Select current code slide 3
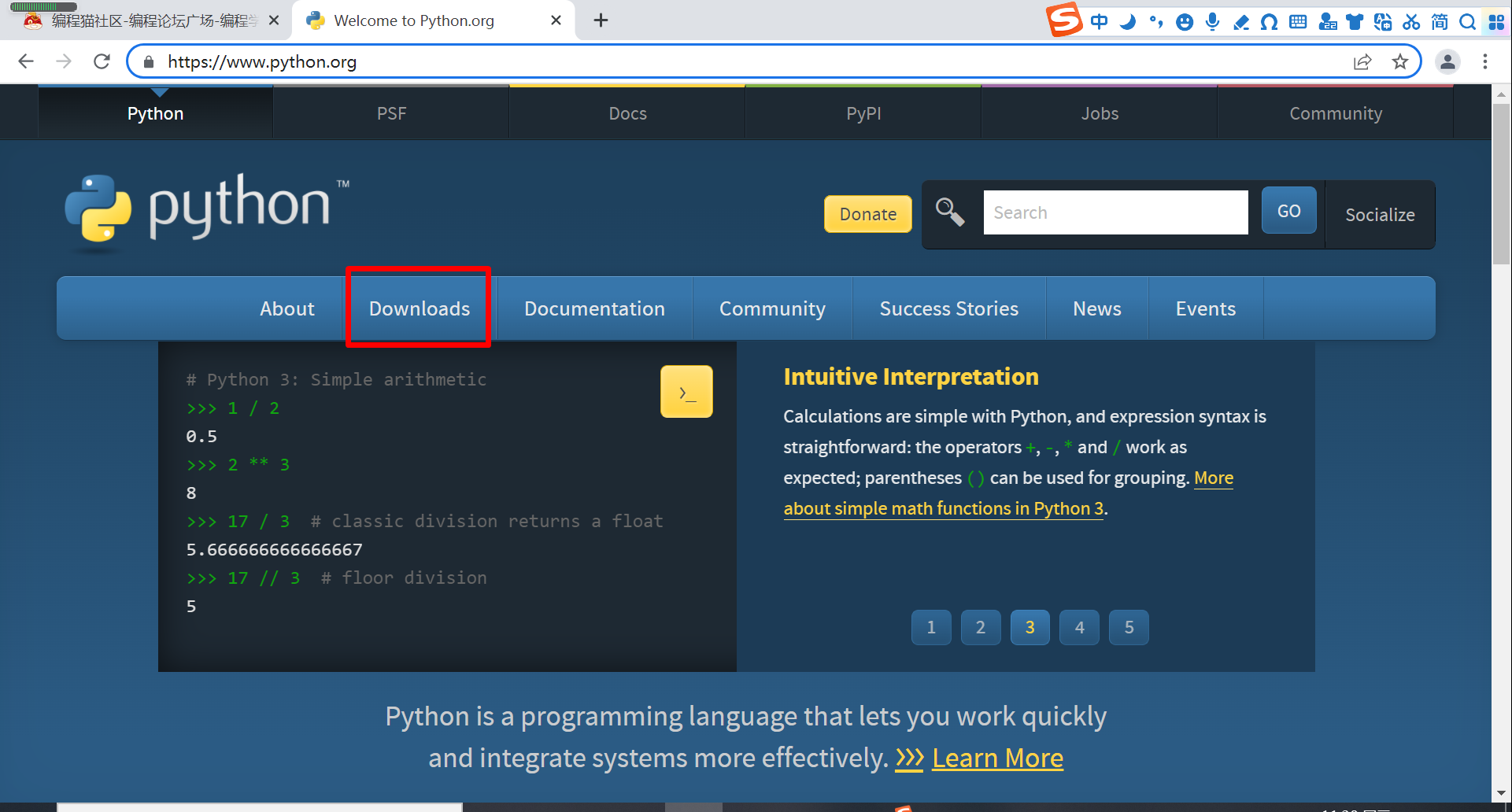 tap(1030, 627)
